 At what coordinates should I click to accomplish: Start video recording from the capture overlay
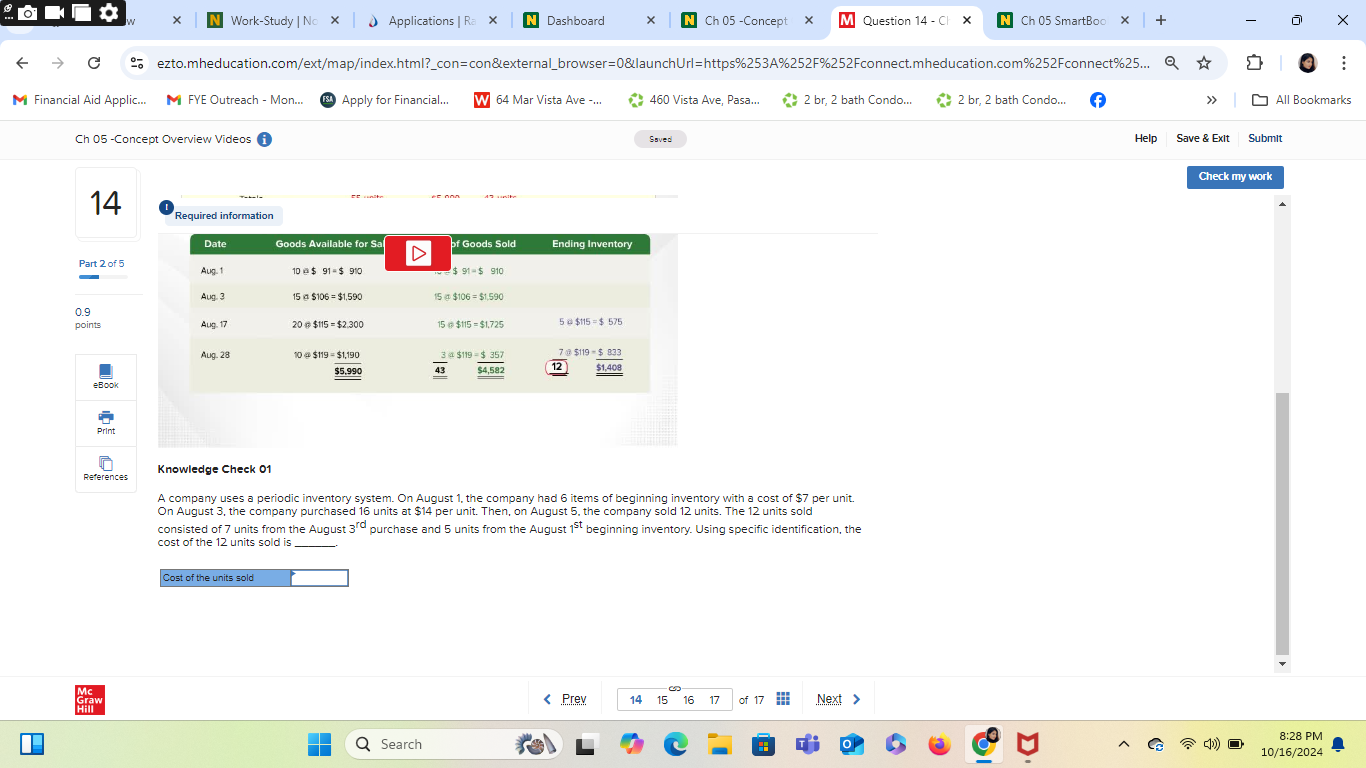[55, 13]
